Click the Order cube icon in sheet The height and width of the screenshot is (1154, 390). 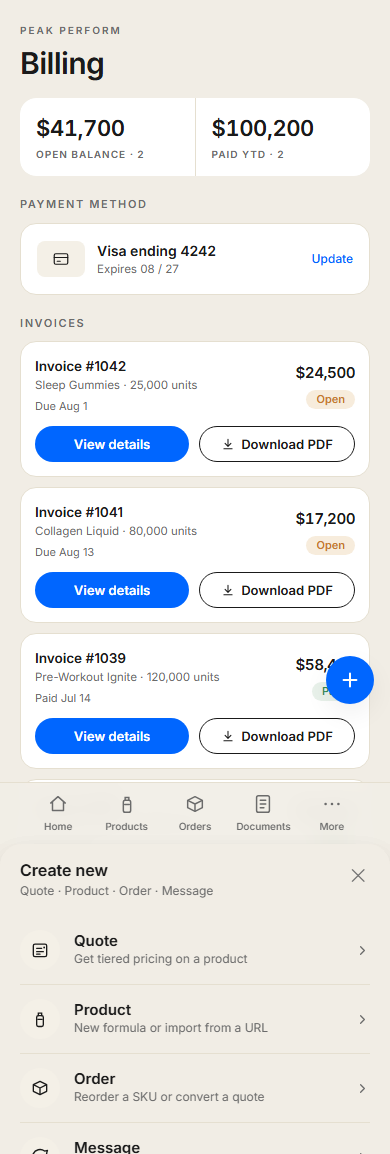40,1088
